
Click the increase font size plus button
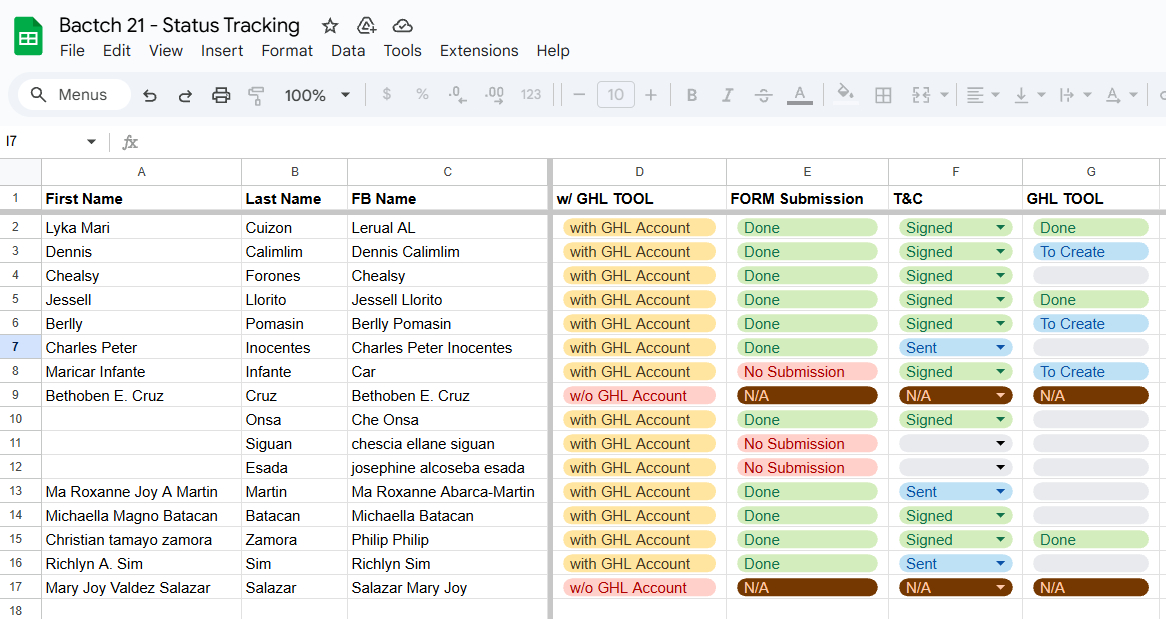pos(651,95)
